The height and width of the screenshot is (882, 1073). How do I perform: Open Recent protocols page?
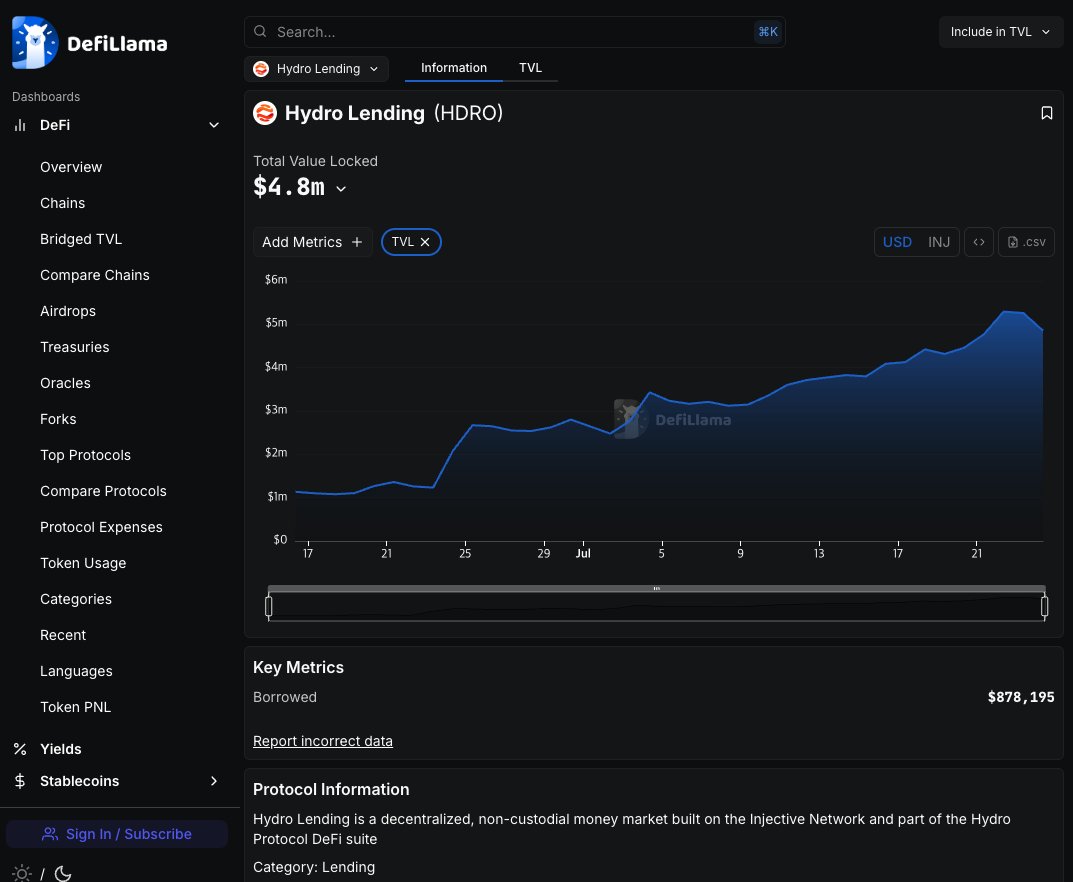pyautogui.click(x=63, y=636)
